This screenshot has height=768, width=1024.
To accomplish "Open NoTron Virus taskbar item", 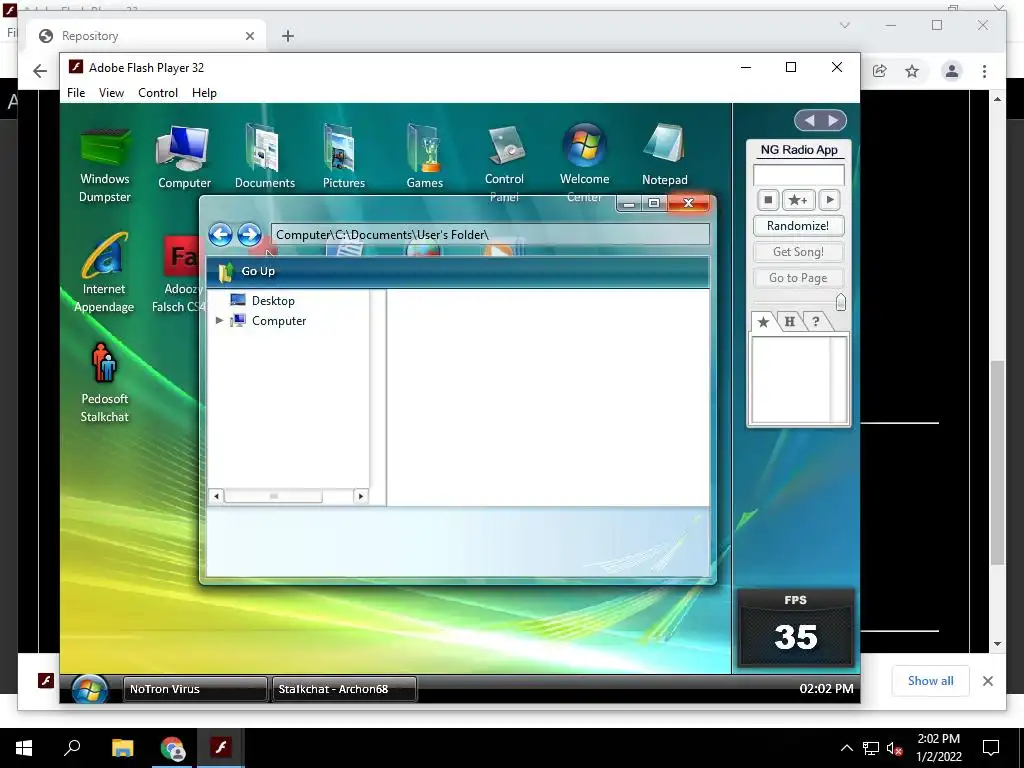I will click(x=195, y=689).
